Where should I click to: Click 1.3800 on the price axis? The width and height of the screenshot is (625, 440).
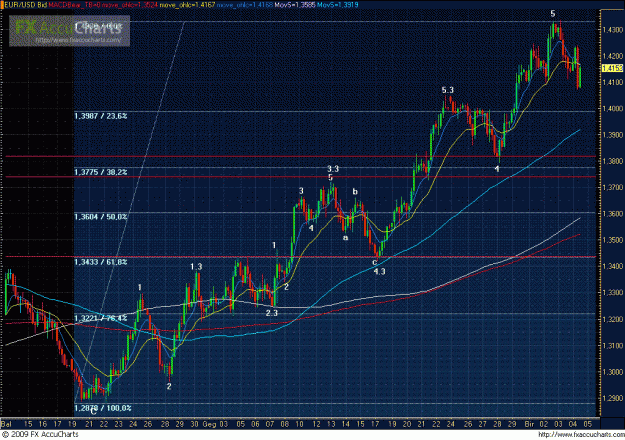[612, 161]
